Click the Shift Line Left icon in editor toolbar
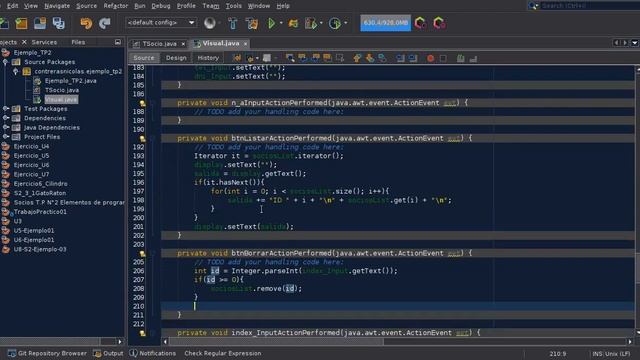This screenshot has height=360, width=640. click(x=400, y=58)
